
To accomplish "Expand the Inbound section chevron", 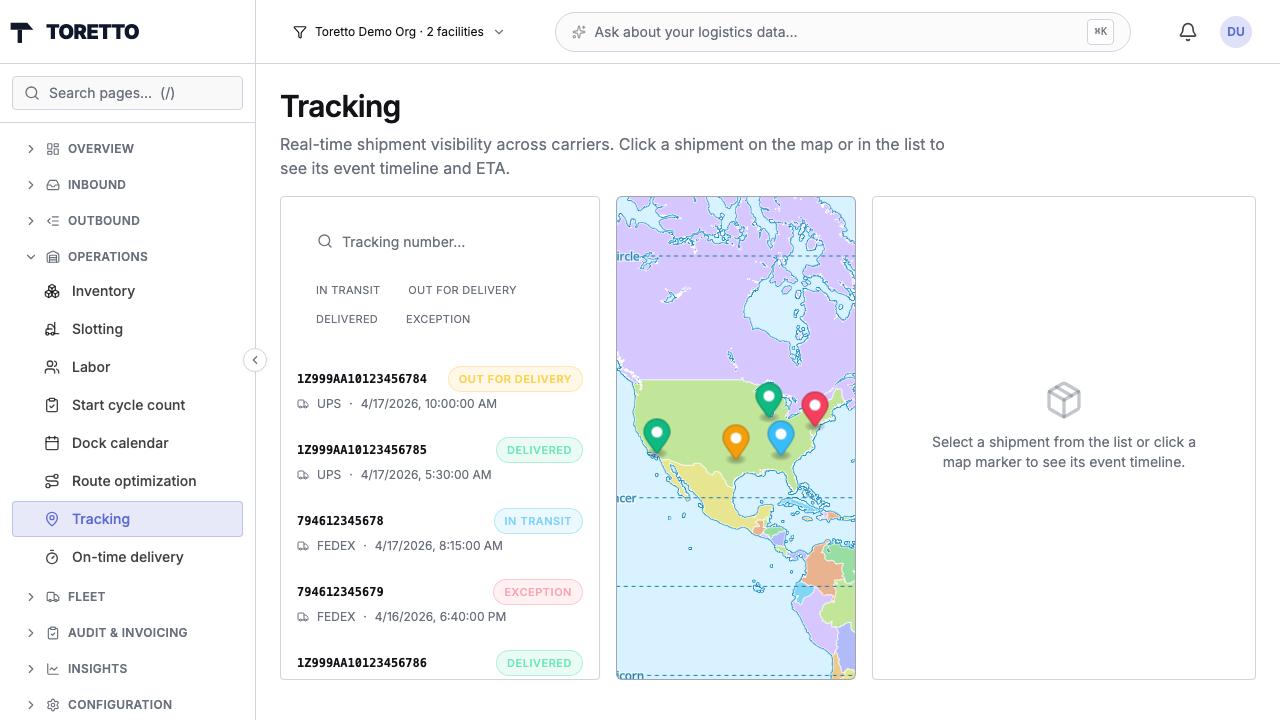I will pyautogui.click(x=30, y=185).
